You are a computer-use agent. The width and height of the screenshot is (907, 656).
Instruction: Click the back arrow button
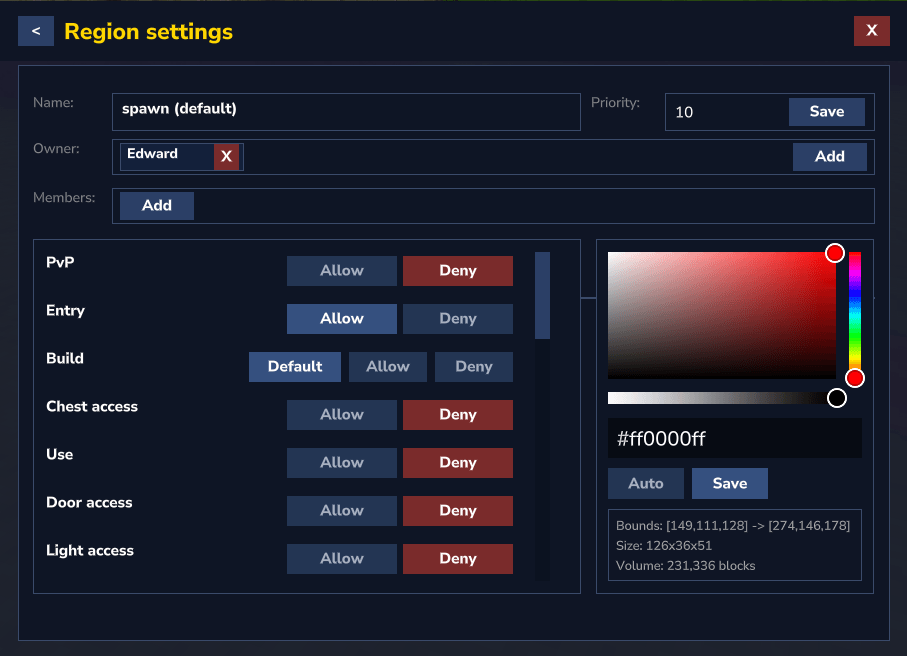click(x=36, y=31)
